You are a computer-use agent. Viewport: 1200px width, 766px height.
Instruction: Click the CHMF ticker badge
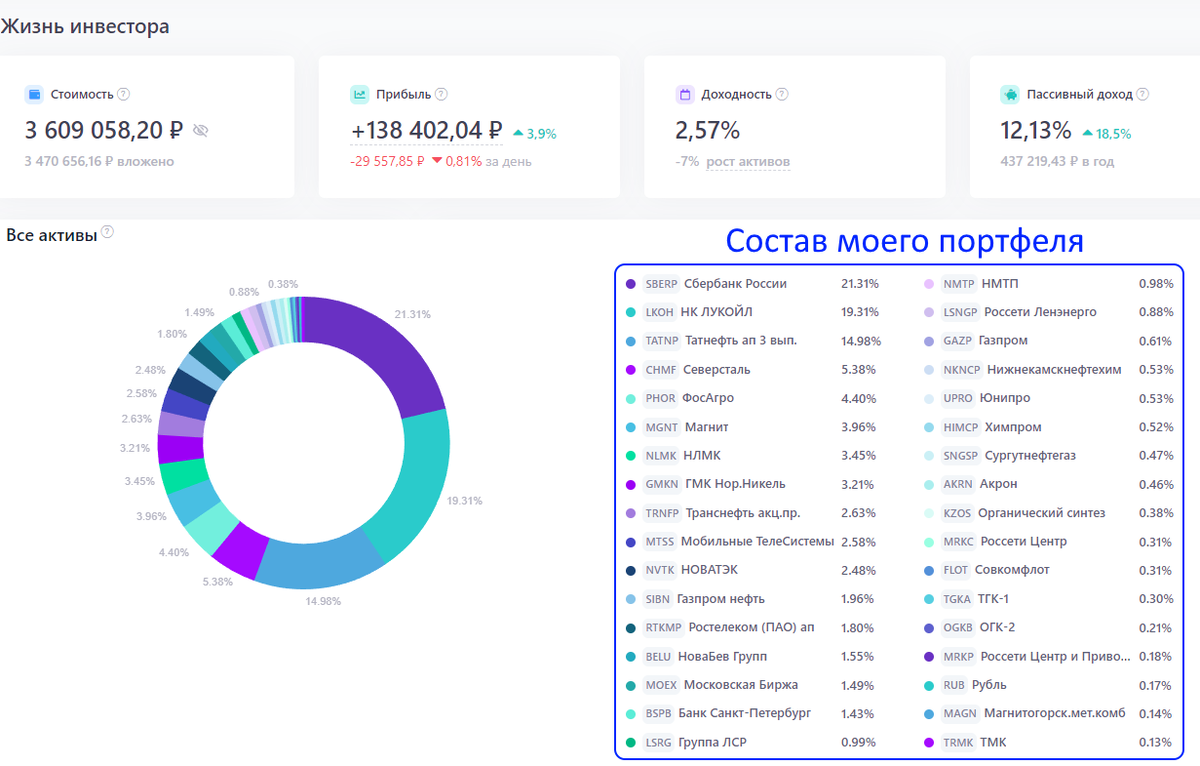[661, 370]
